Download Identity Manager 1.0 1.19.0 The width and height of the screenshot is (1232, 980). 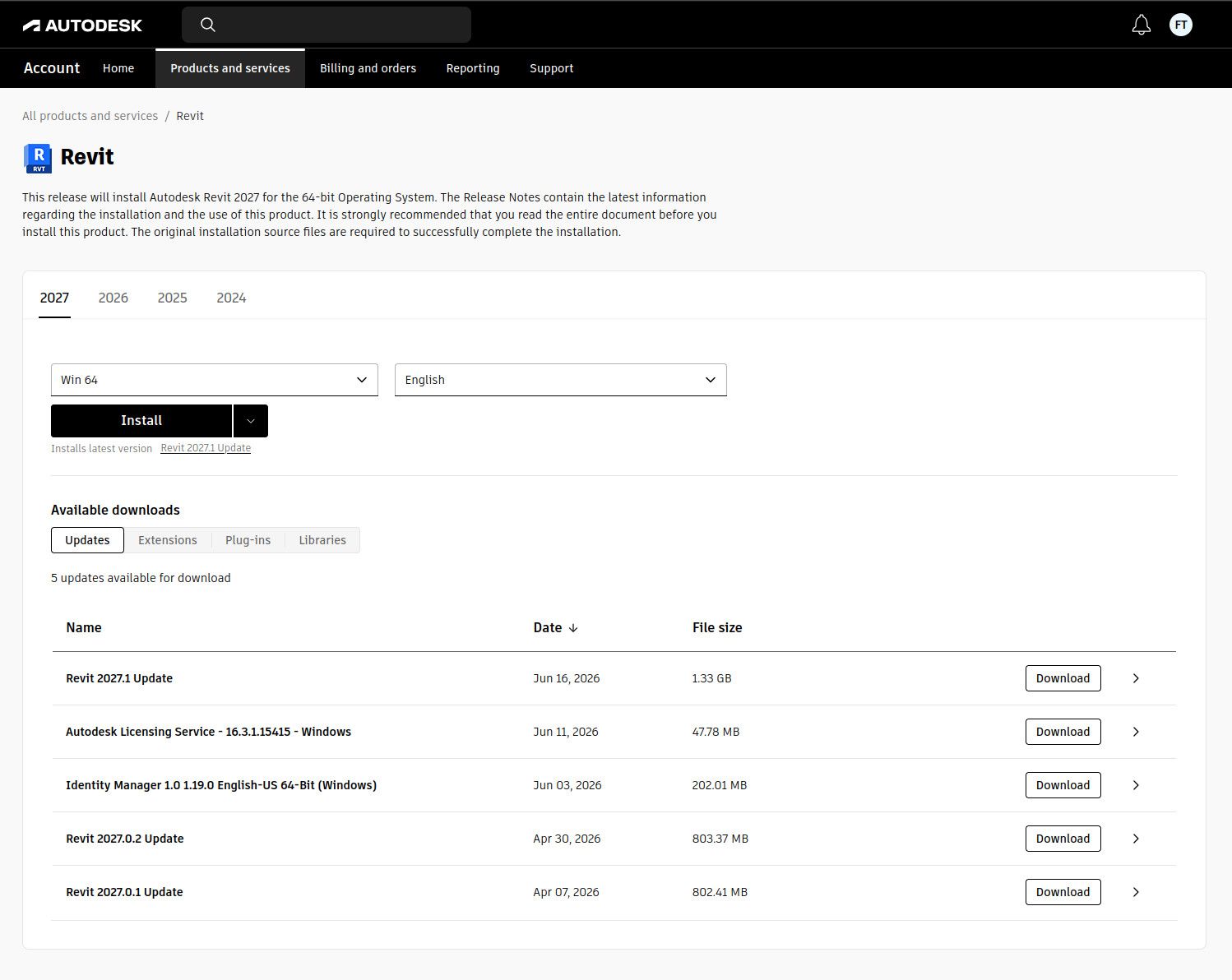coord(1063,785)
